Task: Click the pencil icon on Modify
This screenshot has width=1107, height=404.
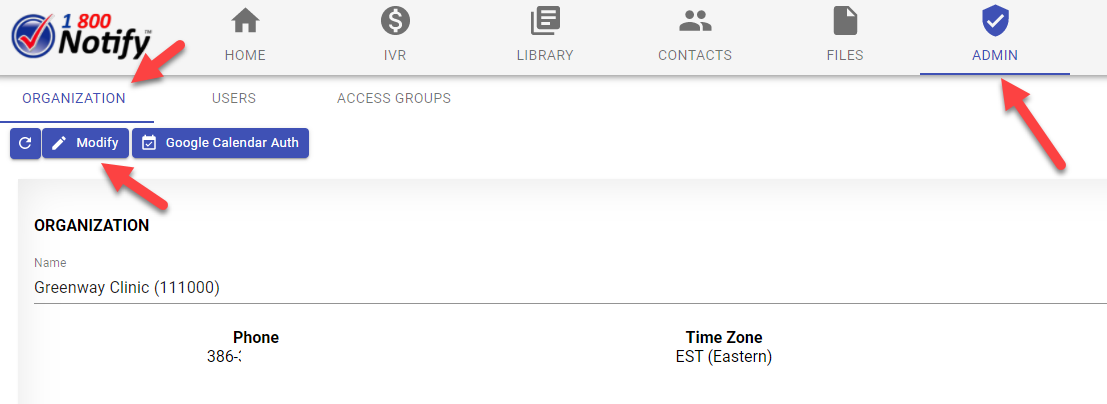Action: pyautogui.click(x=59, y=143)
